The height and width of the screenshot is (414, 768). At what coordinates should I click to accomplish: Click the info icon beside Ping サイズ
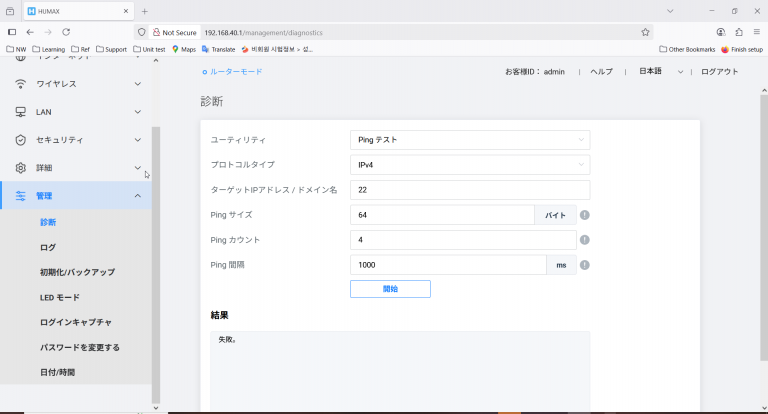pos(584,215)
